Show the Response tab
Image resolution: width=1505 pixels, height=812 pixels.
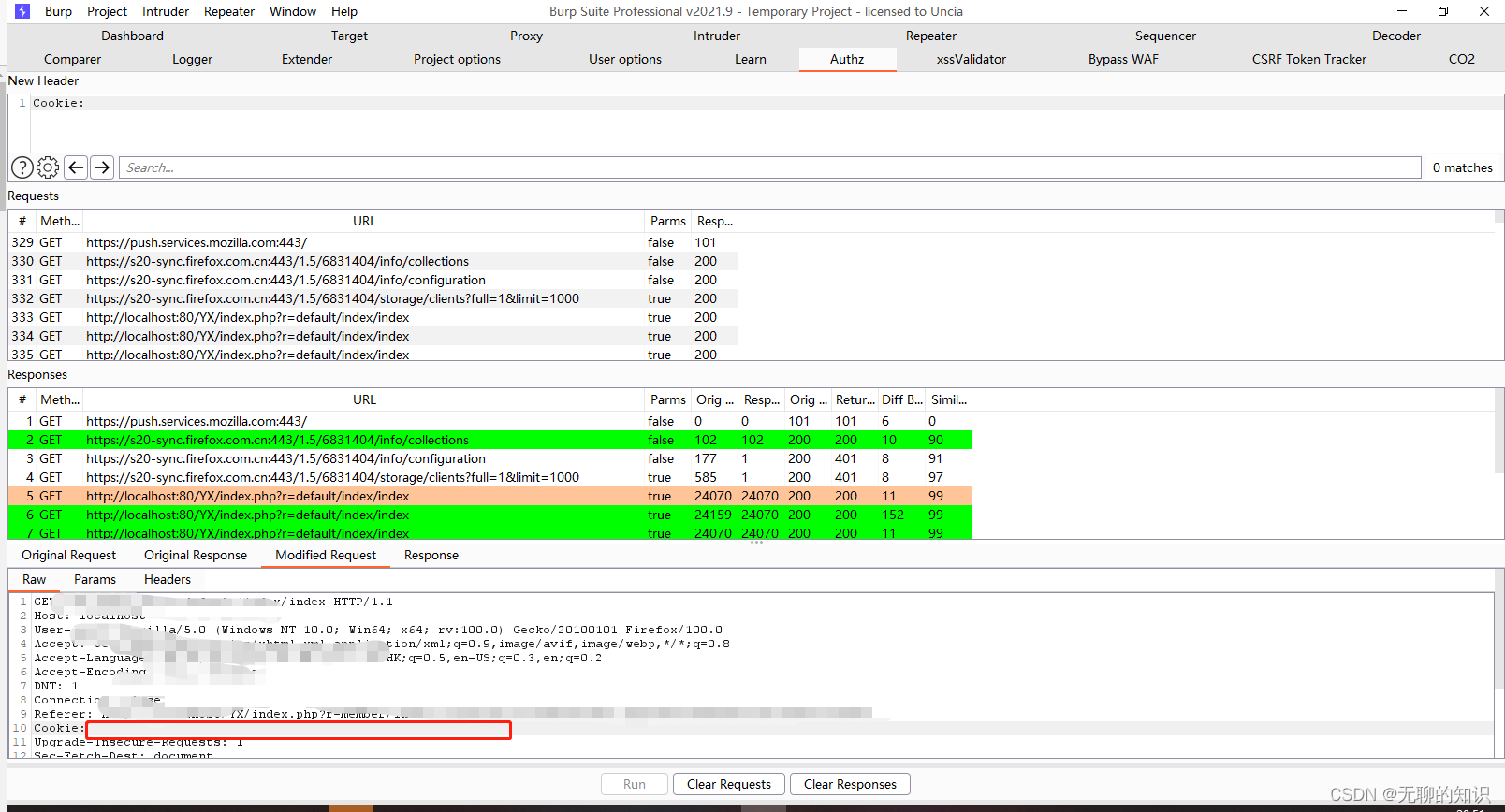pos(431,555)
